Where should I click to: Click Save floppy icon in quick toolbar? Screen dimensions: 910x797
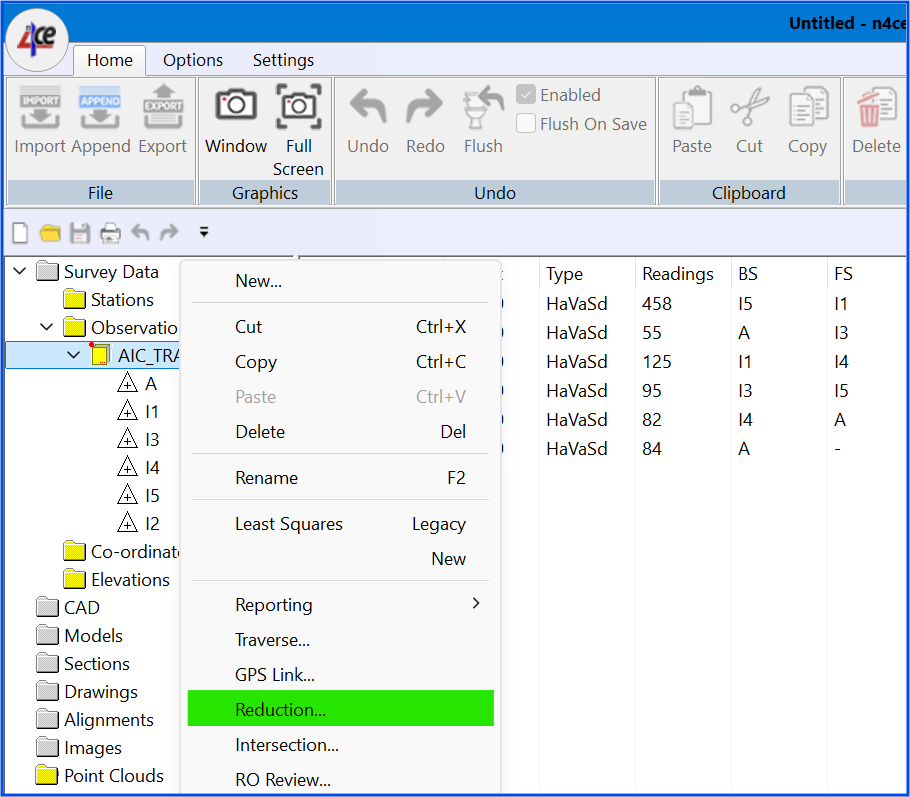(80, 233)
